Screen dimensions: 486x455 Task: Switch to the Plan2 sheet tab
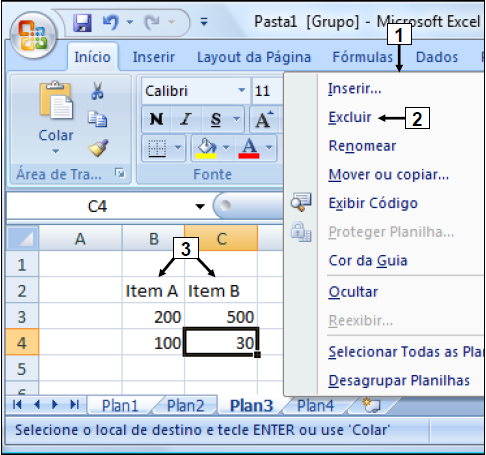point(185,406)
